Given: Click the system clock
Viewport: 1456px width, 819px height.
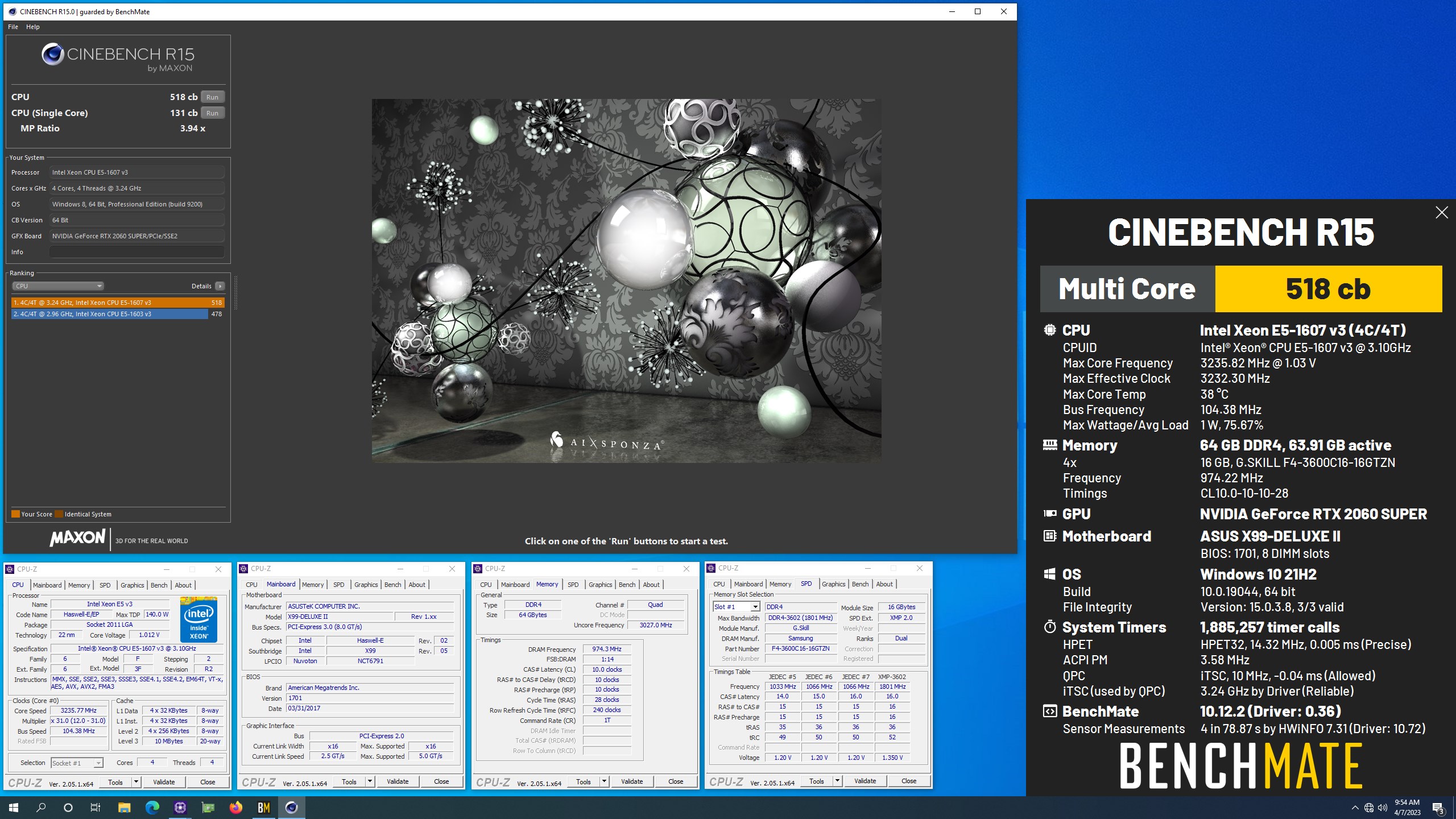Looking at the screenshot, I should [x=1407, y=808].
